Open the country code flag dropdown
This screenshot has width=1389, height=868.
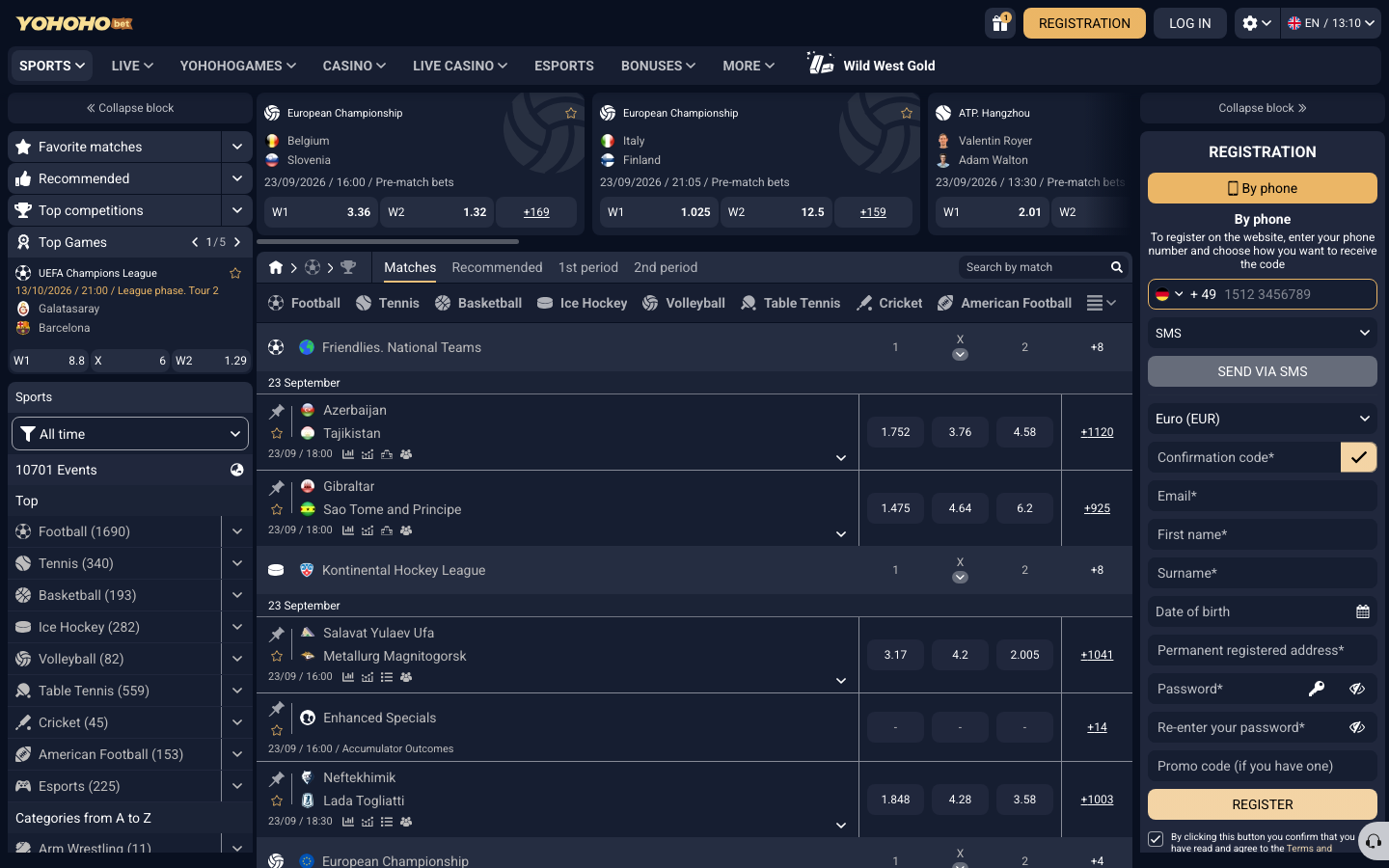coord(1169,294)
